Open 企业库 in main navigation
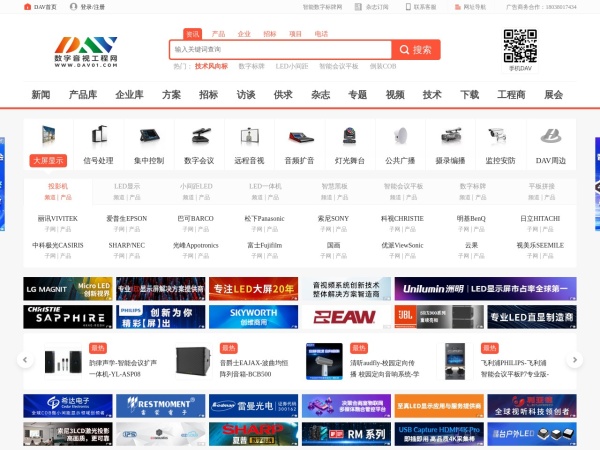 tap(130, 95)
